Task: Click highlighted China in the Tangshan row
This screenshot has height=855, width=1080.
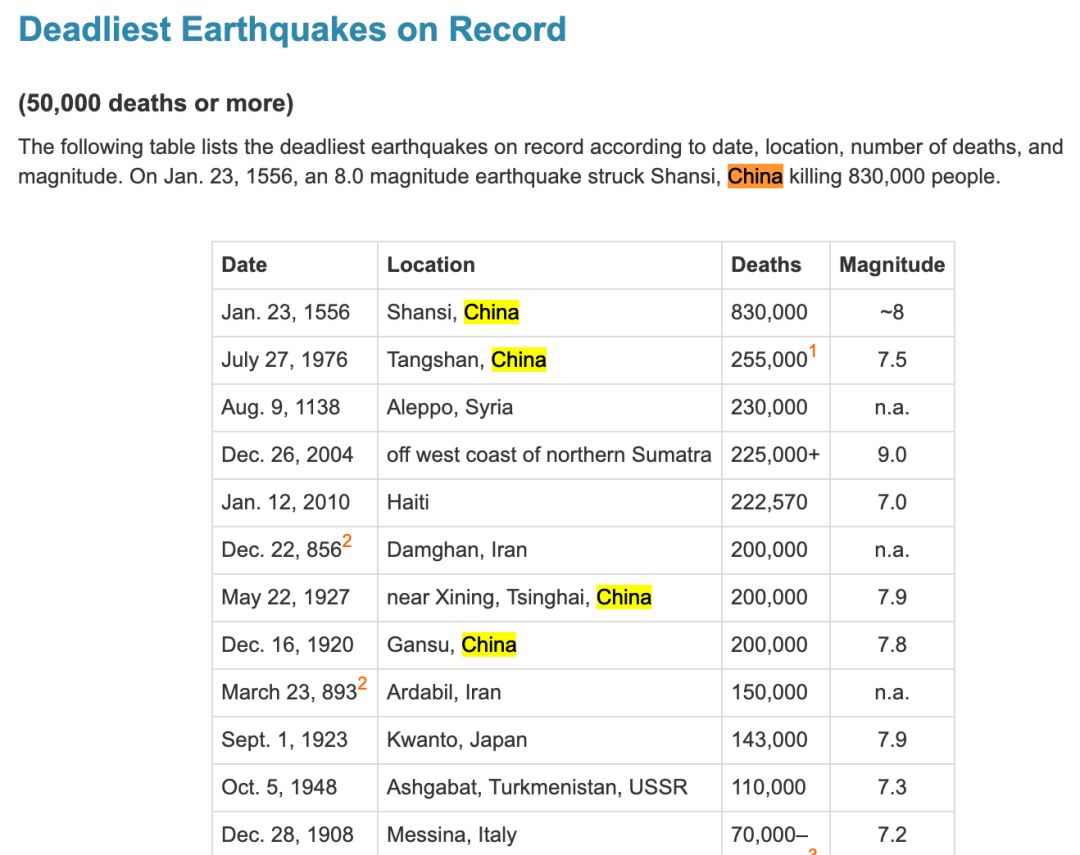Action: click(519, 360)
